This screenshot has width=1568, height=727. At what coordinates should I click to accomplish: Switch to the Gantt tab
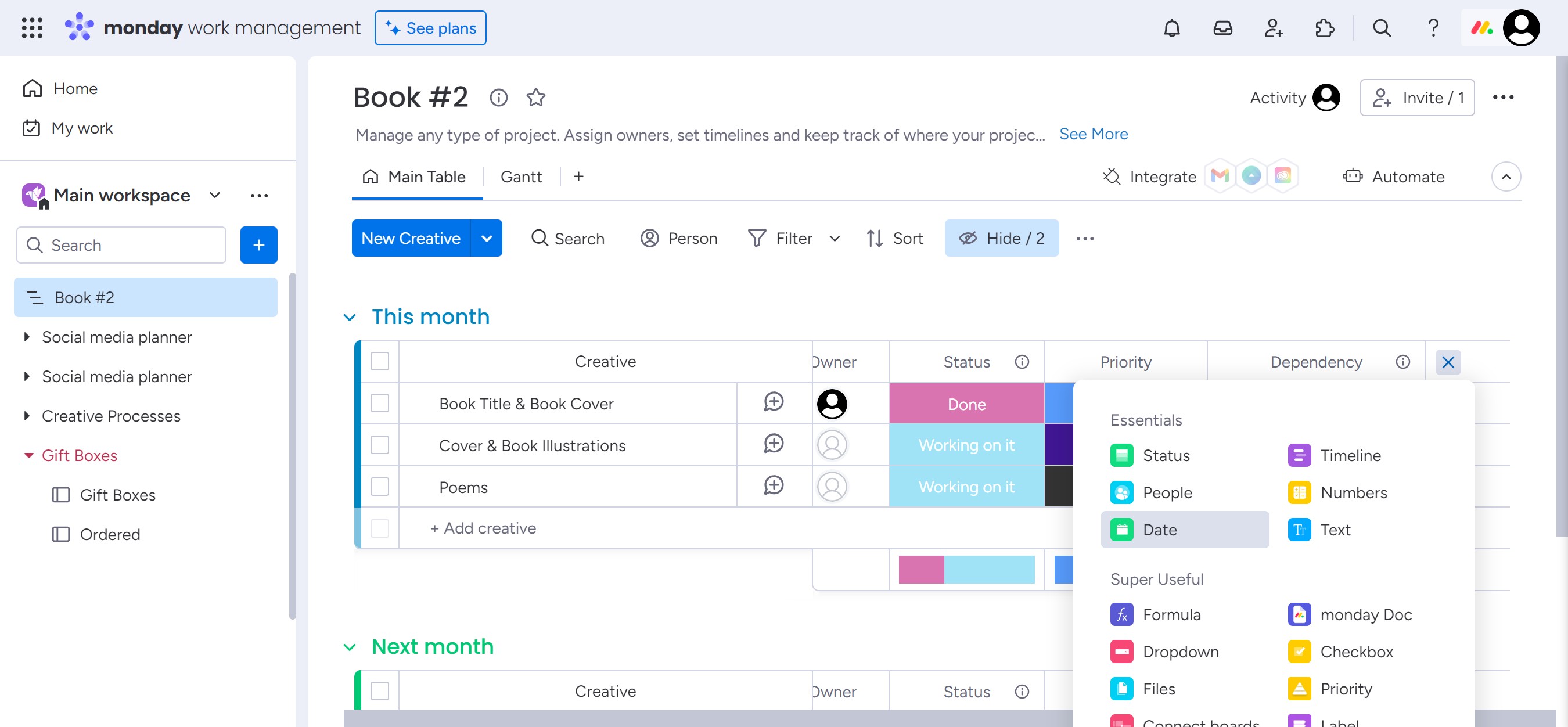pos(520,177)
